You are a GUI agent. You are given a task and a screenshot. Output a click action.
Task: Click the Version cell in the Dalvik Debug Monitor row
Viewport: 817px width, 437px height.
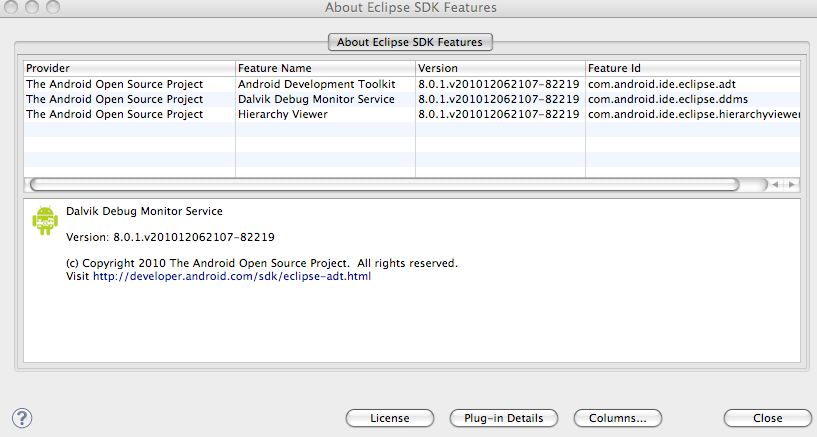pyautogui.click(x=499, y=99)
